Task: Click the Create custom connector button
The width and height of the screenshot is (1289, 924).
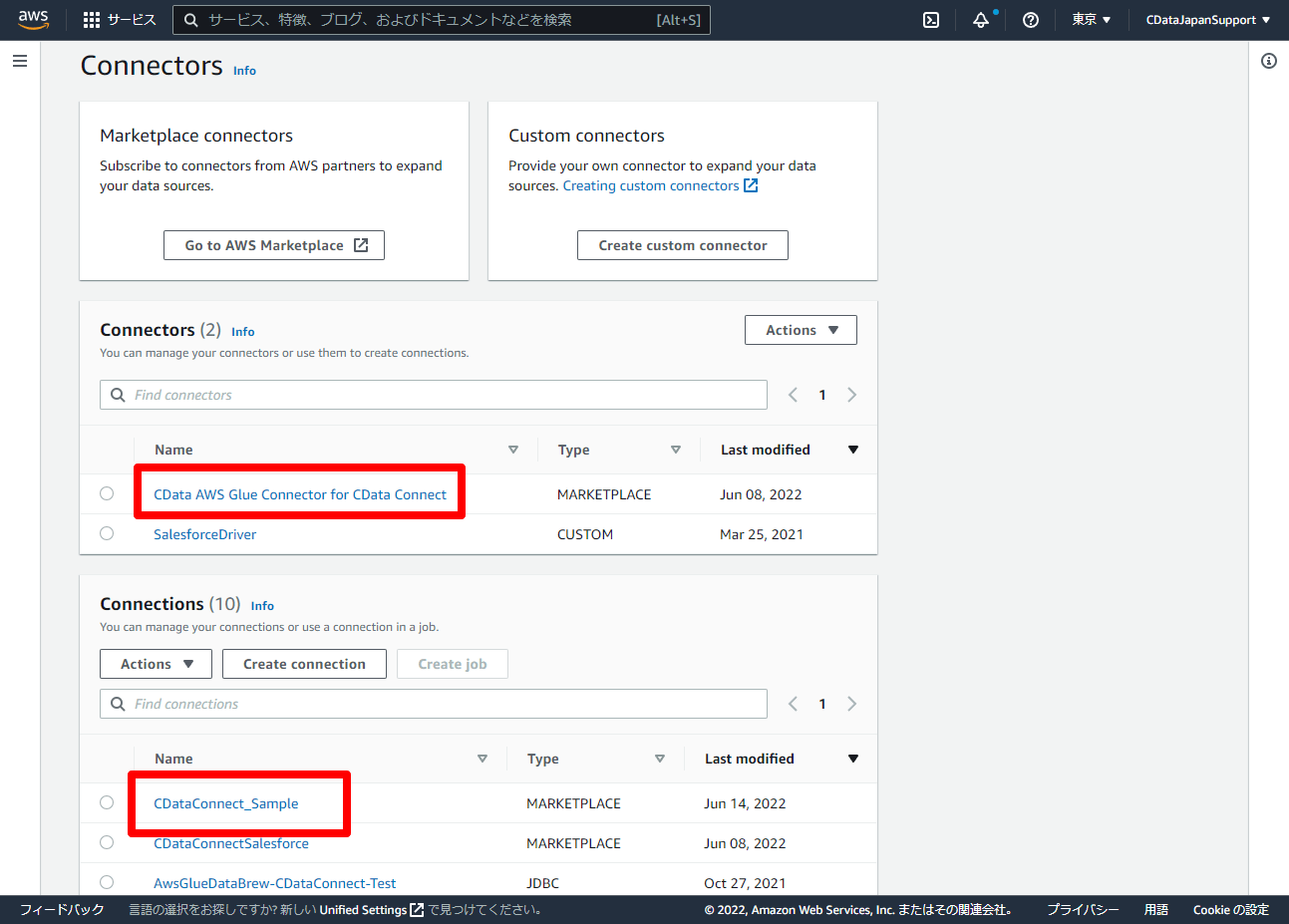Action: [683, 245]
